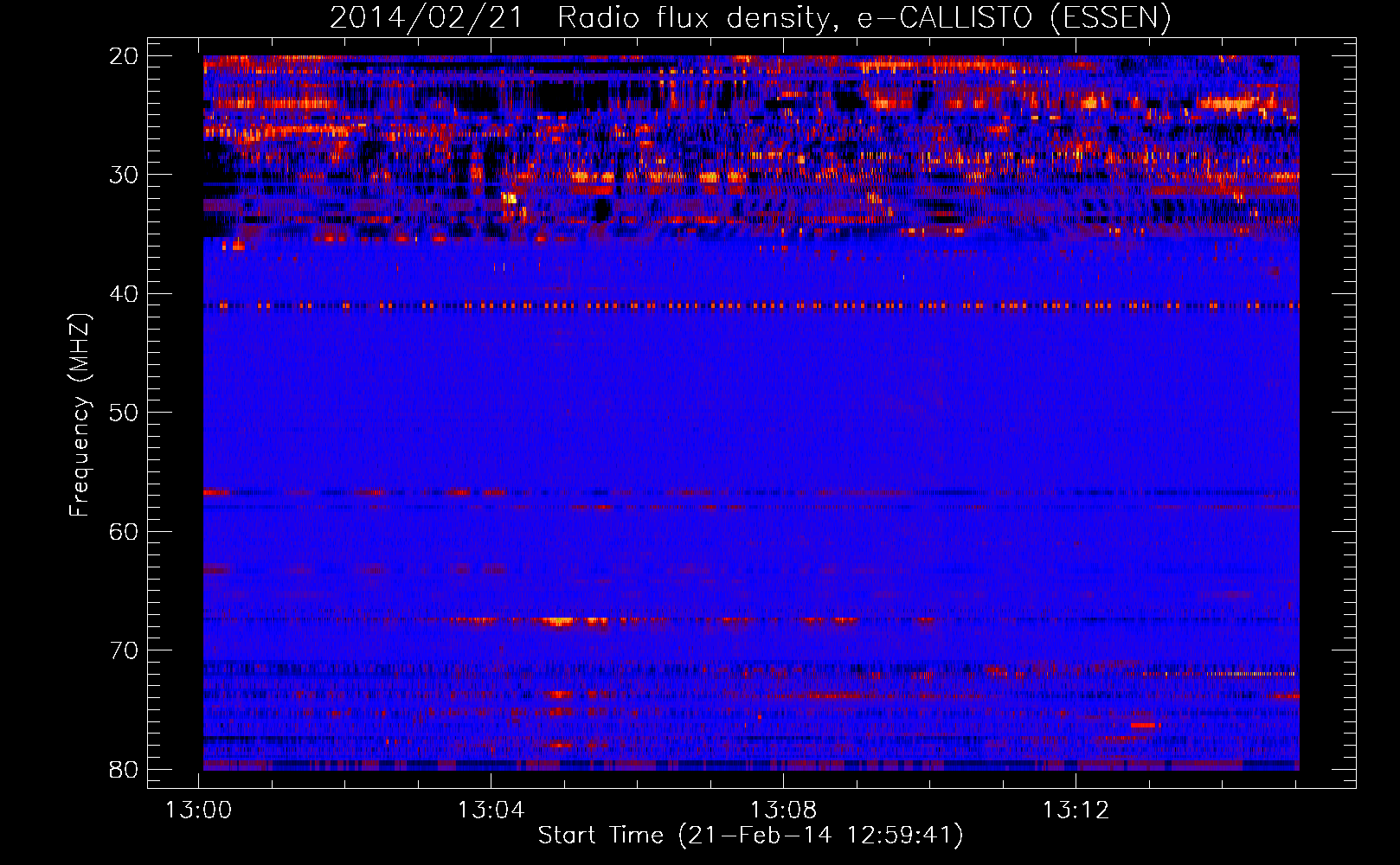Click the 30 MHz tick label
Viewport: 1400px width, 865px height.
(125, 175)
